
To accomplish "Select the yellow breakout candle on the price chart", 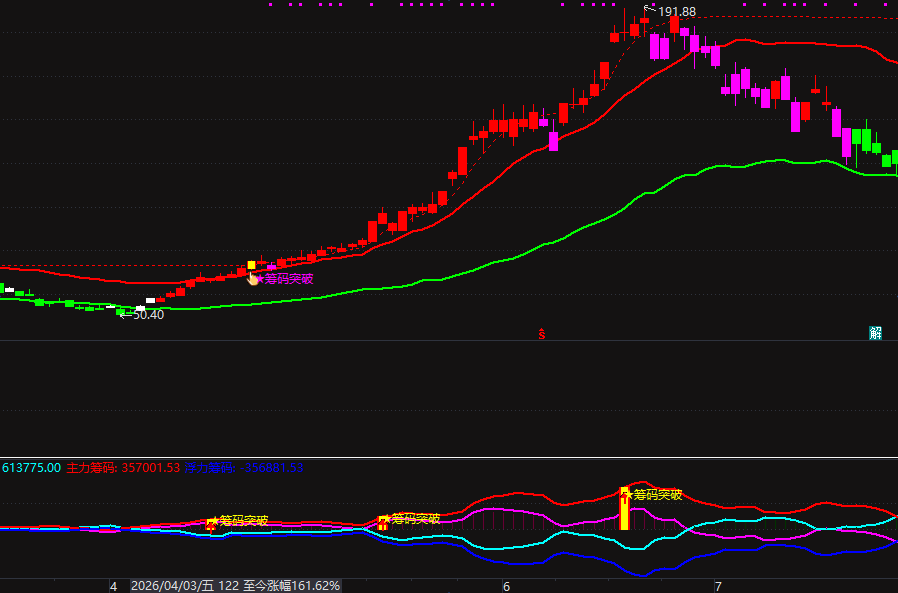I will coord(251,265).
